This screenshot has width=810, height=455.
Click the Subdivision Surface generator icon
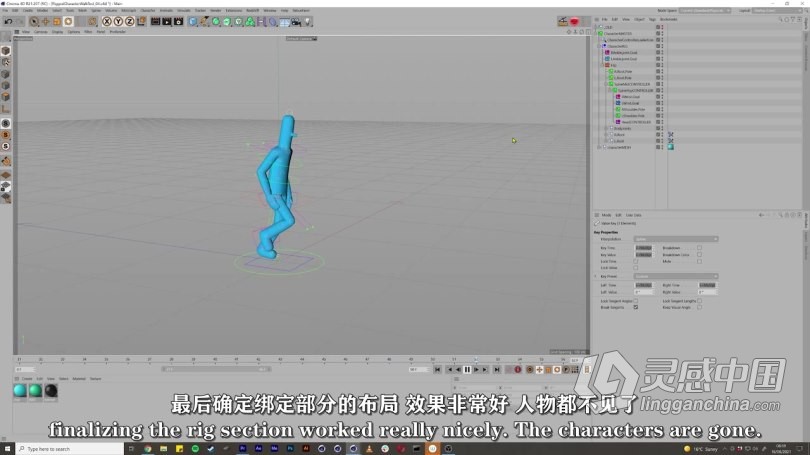216,22
